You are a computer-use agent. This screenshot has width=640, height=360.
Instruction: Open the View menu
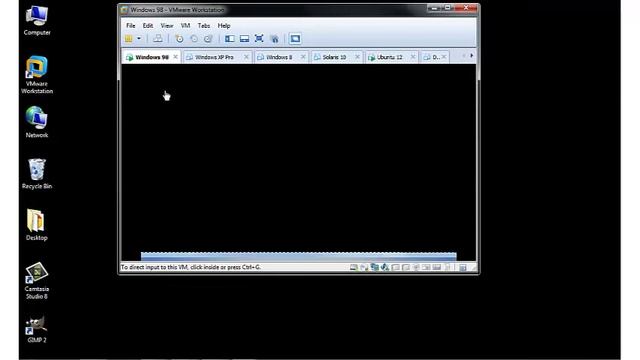pyautogui.click(x=167, y=26)
